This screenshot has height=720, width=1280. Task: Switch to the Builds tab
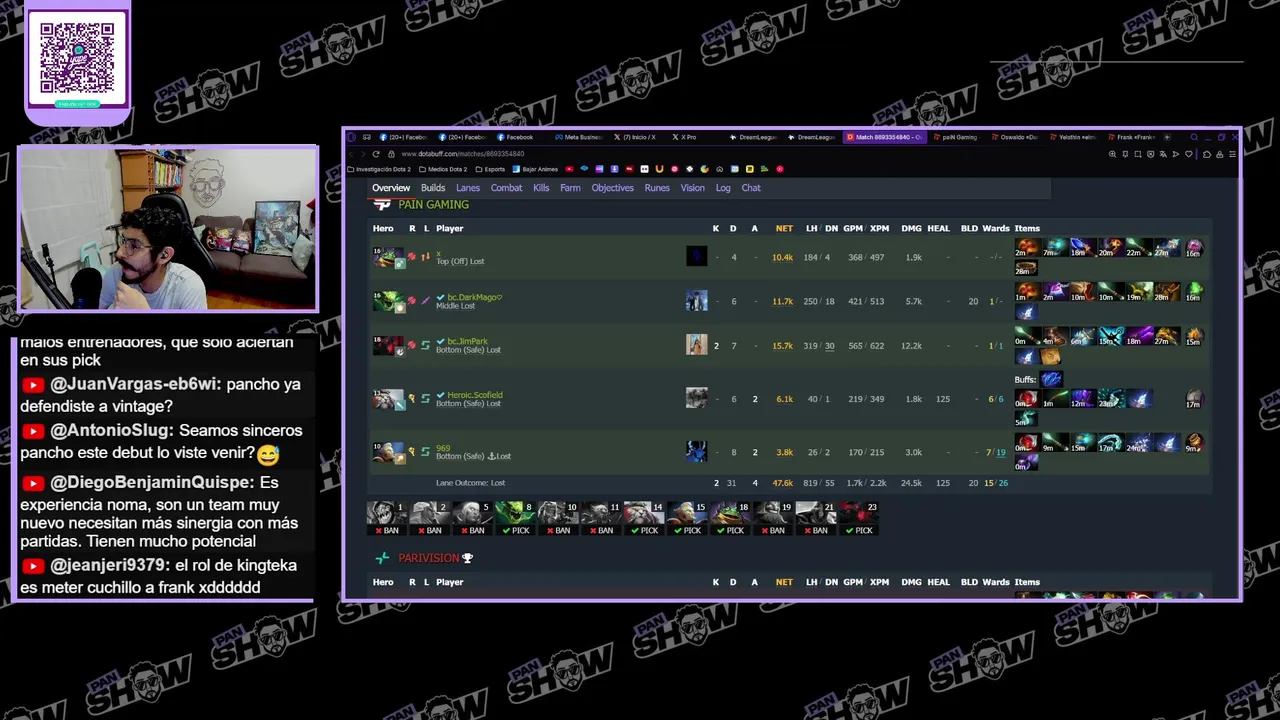click(x=433, y=188)
